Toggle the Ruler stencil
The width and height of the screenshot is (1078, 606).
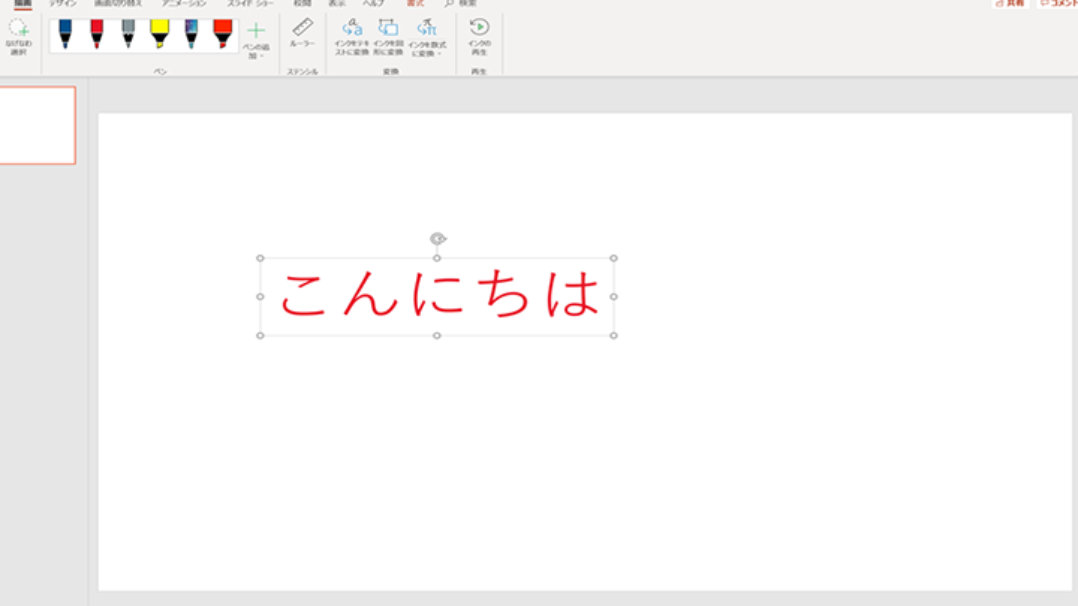302,32
